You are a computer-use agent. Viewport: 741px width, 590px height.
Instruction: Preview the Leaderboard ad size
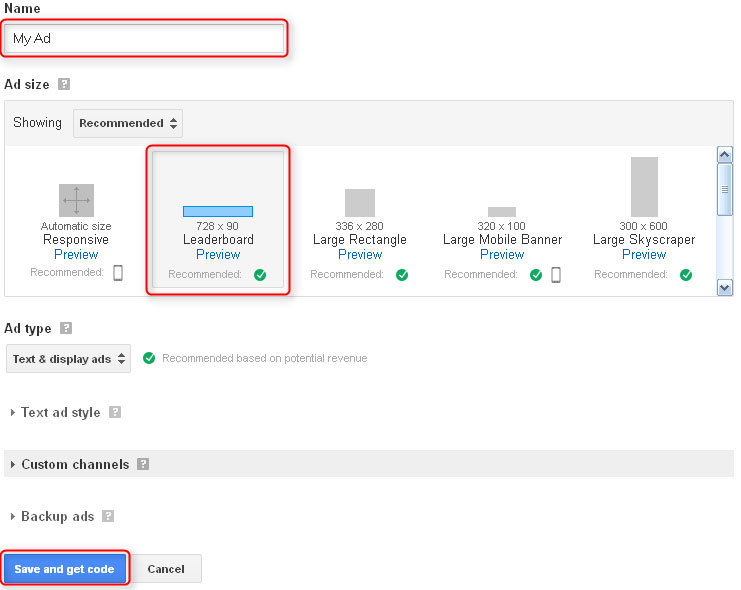(218, 254)
